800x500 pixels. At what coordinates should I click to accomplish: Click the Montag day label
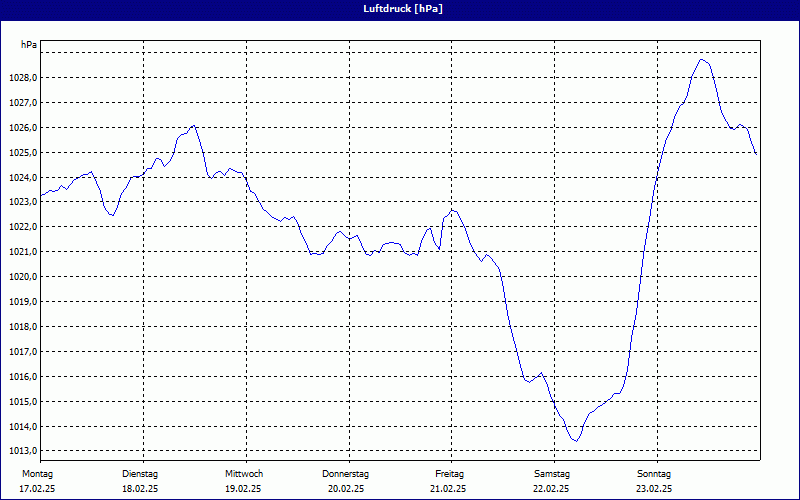click(37, 474)
